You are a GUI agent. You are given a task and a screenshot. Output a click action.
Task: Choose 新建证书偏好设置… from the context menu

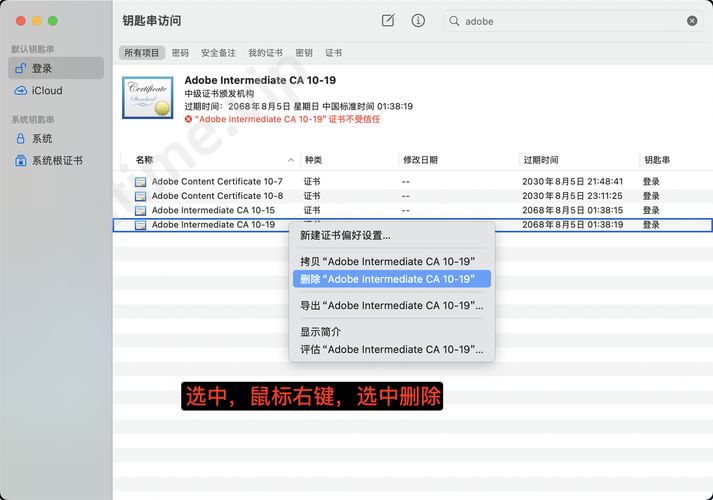392,235
